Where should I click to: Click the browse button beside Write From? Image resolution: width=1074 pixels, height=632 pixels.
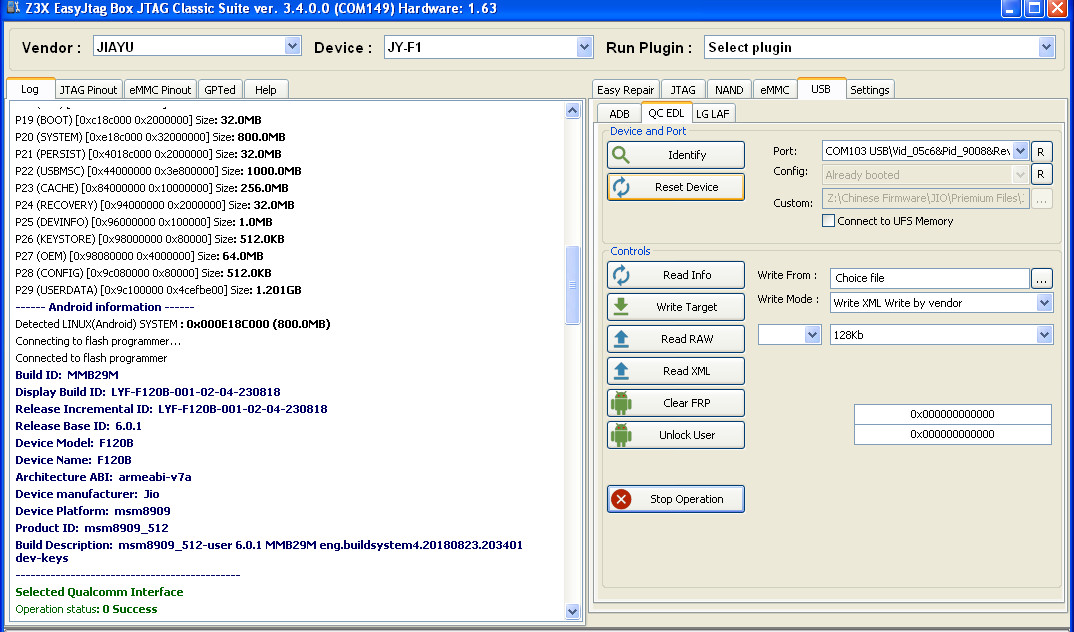point(1041,278)
